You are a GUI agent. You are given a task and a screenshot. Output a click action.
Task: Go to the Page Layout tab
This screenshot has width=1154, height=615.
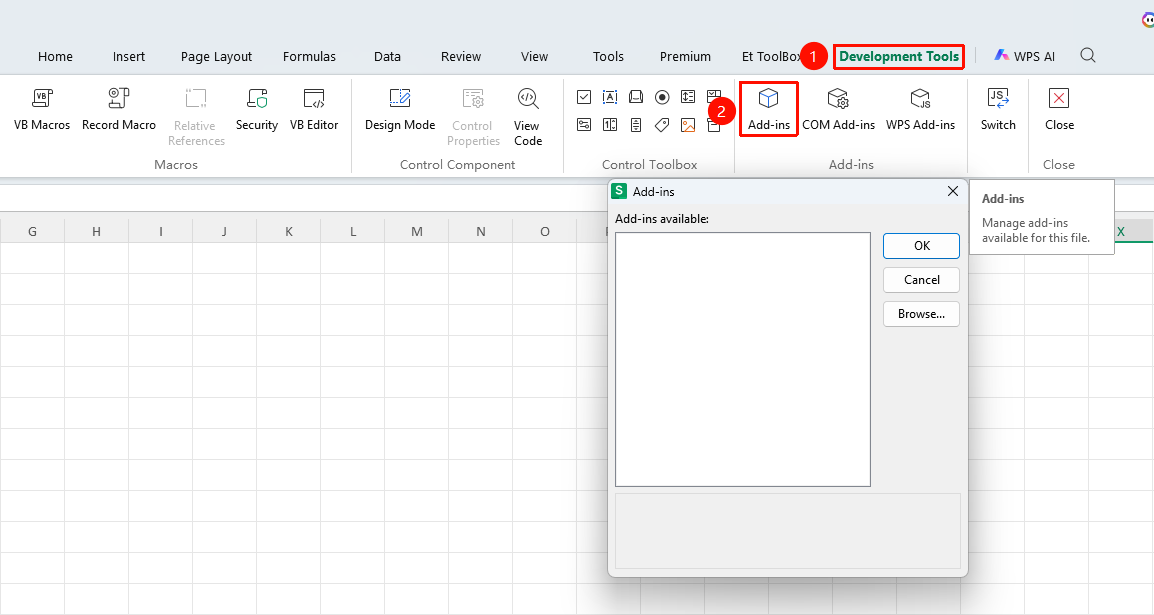216,57
